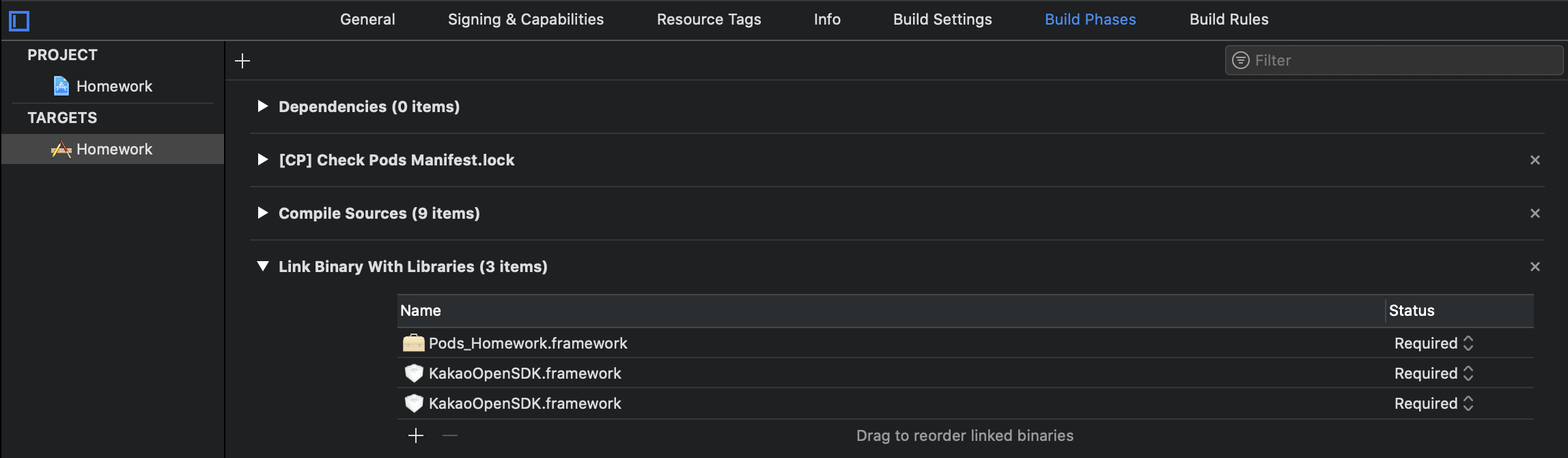Switch to the Build Settings tab

pyautogui.click(x=942, y=19)
